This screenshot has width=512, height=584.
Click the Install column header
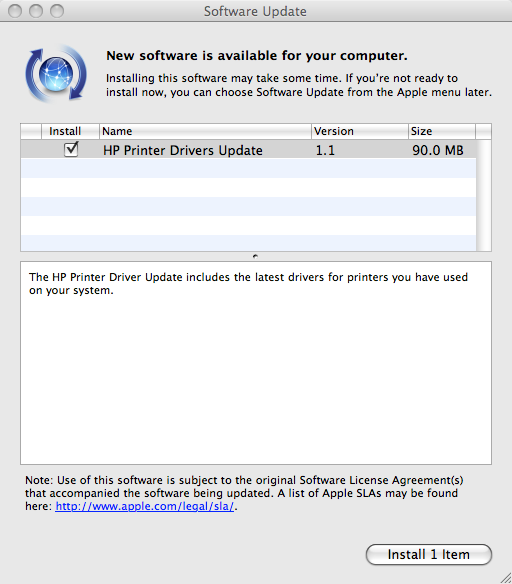70,131
